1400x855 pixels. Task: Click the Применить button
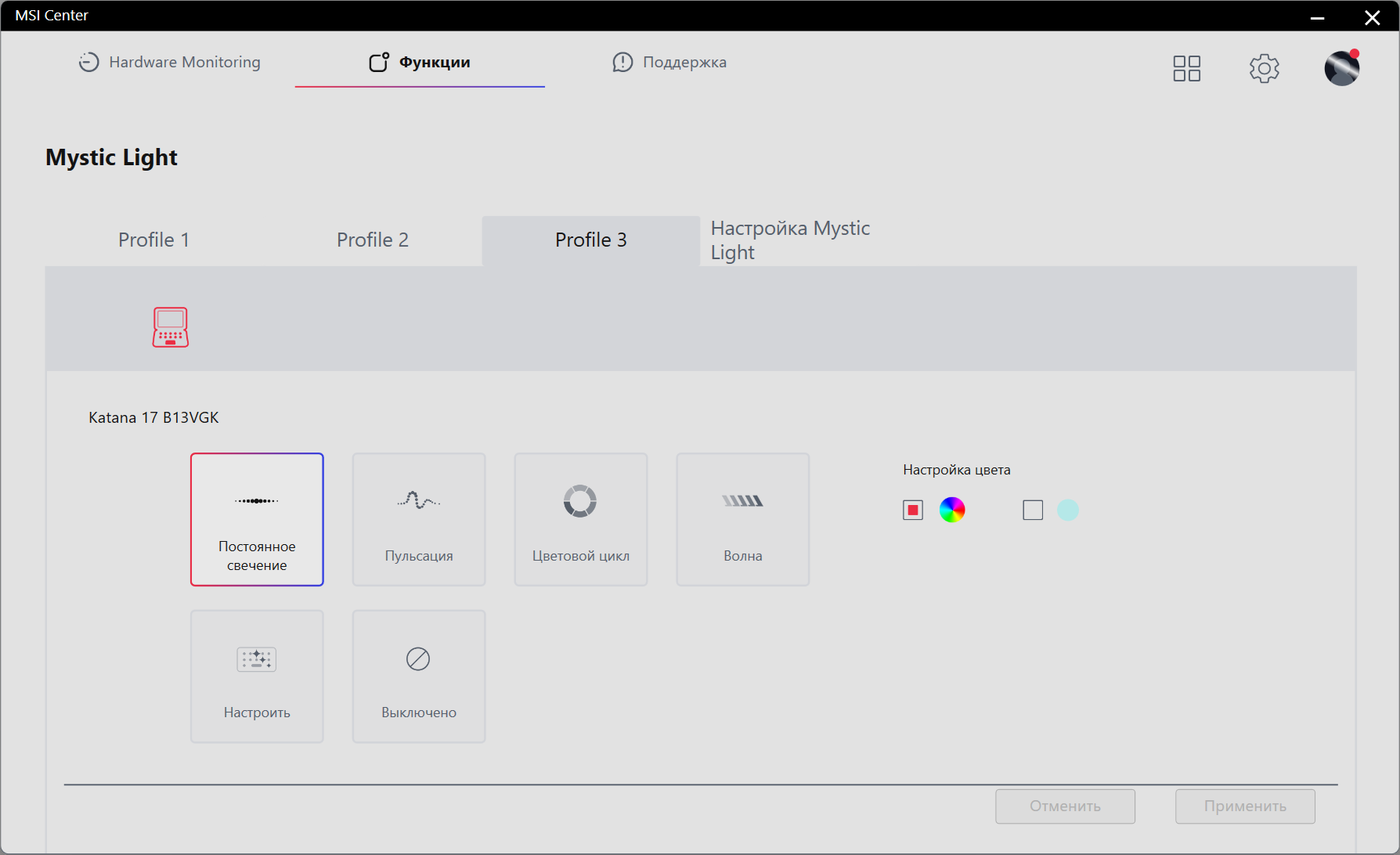pos(1245,806)
